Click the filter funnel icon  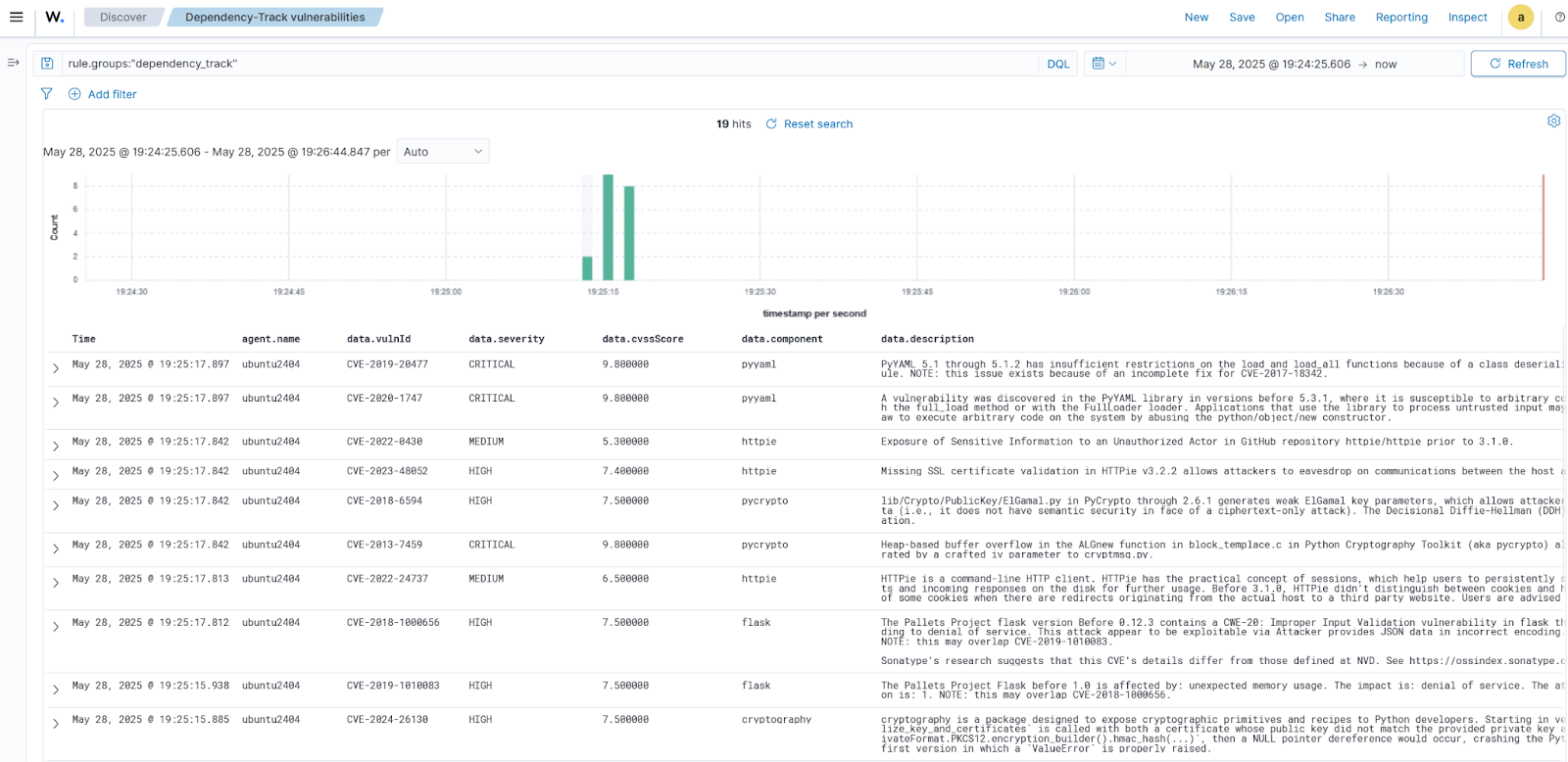tap(46, 94)
